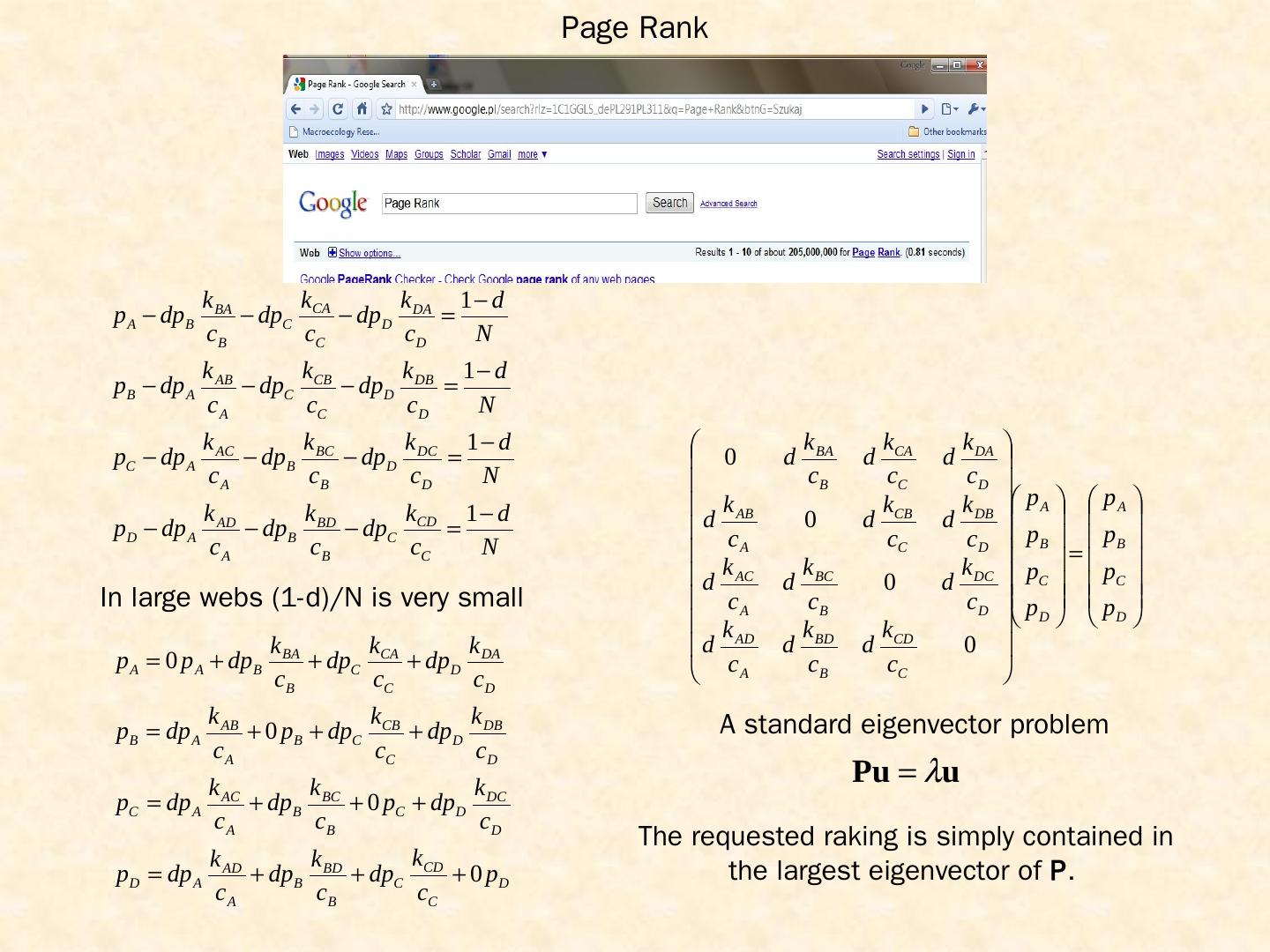Expand the more dropdown
The image size is (1270, 952).
(x=532, y=154)
